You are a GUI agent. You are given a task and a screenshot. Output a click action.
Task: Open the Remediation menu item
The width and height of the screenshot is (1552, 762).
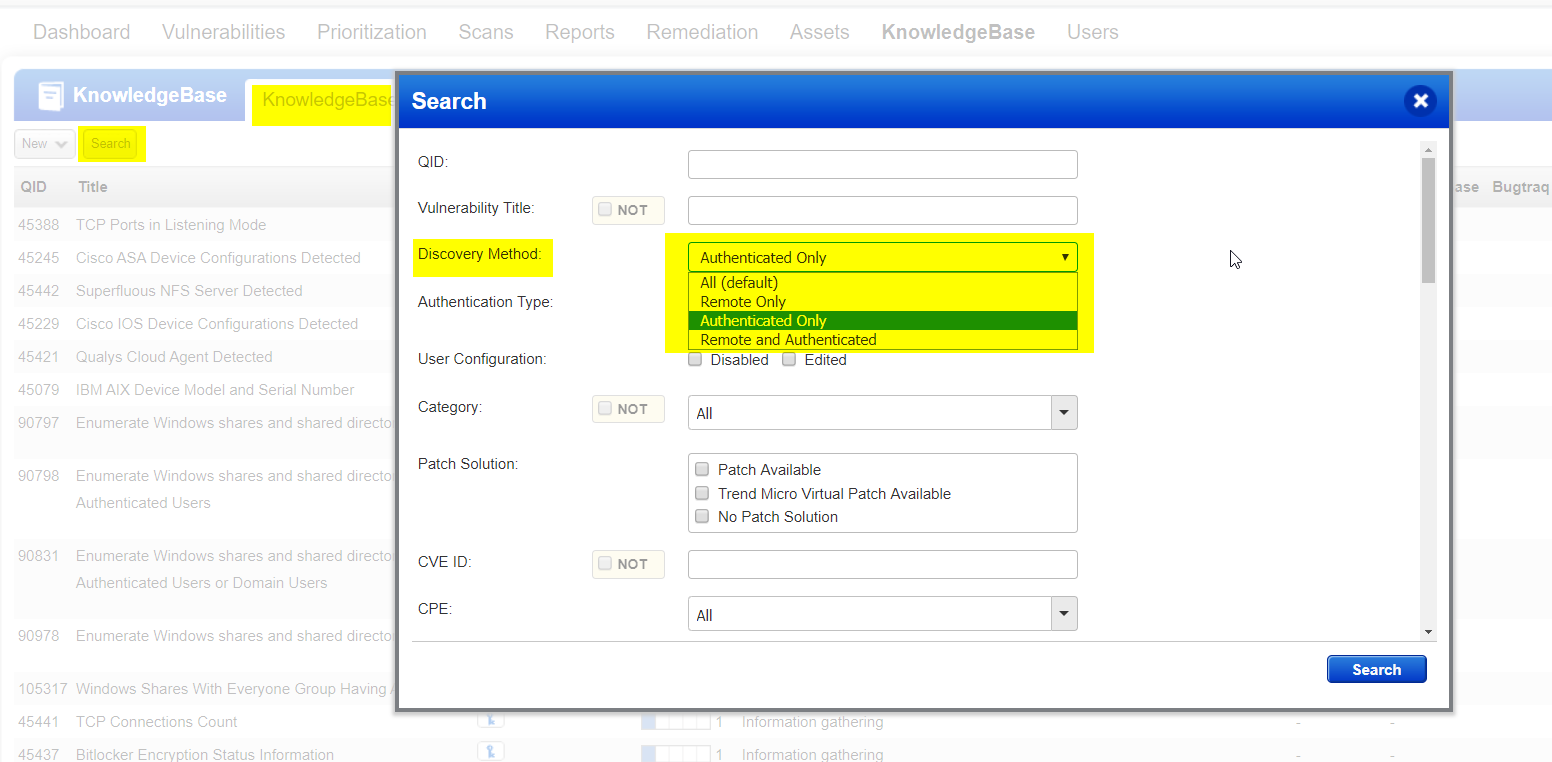click(702, 31)
